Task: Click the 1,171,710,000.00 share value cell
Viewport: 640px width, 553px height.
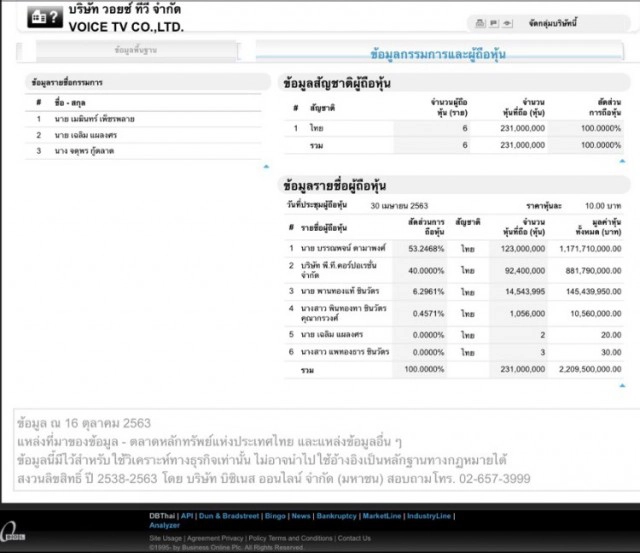Action: pyautogui.click(x=590, y=249)
